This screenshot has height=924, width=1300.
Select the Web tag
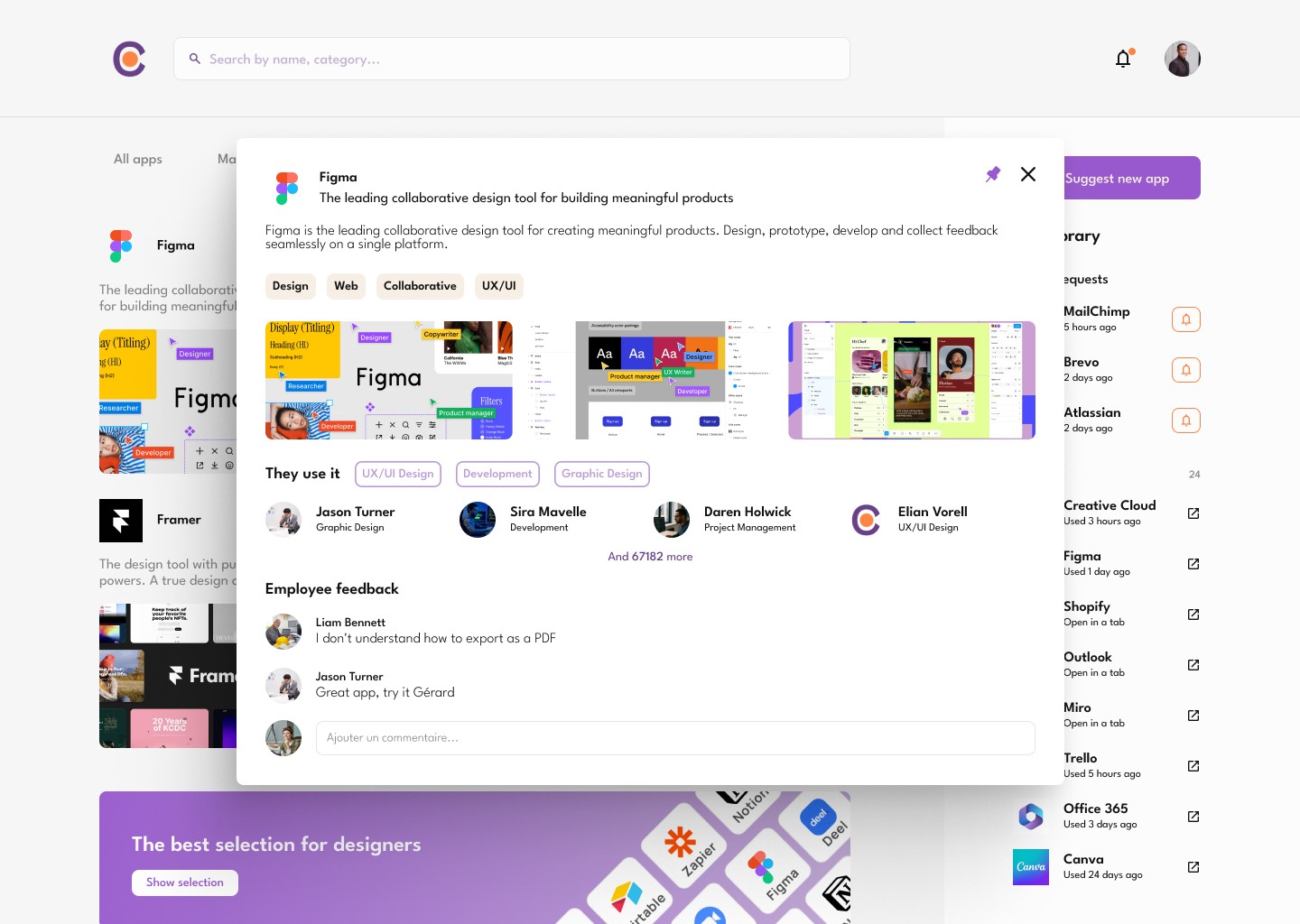click(x=346, y=286)
